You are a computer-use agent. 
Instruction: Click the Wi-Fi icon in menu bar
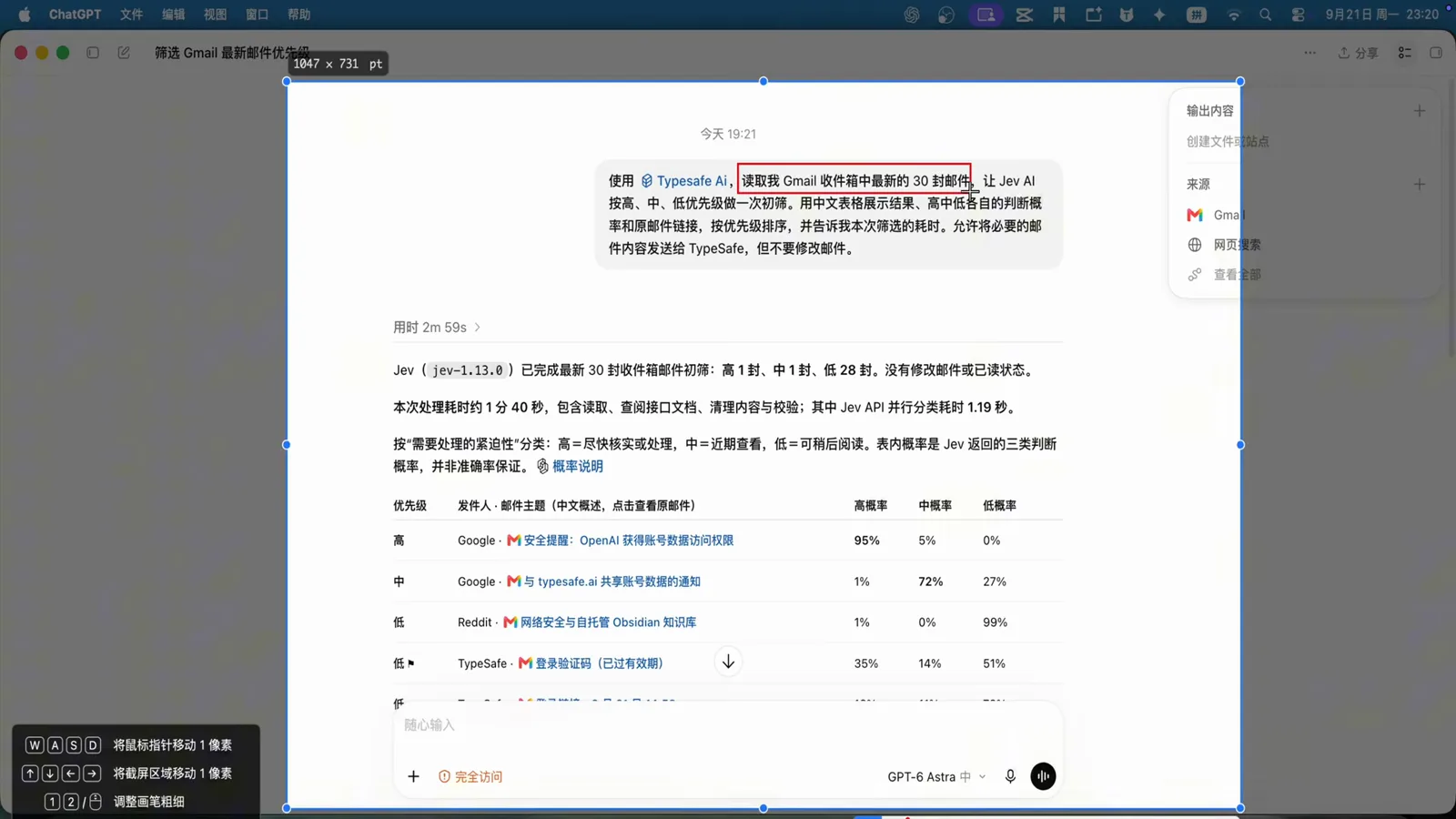tap(1234, 15)
